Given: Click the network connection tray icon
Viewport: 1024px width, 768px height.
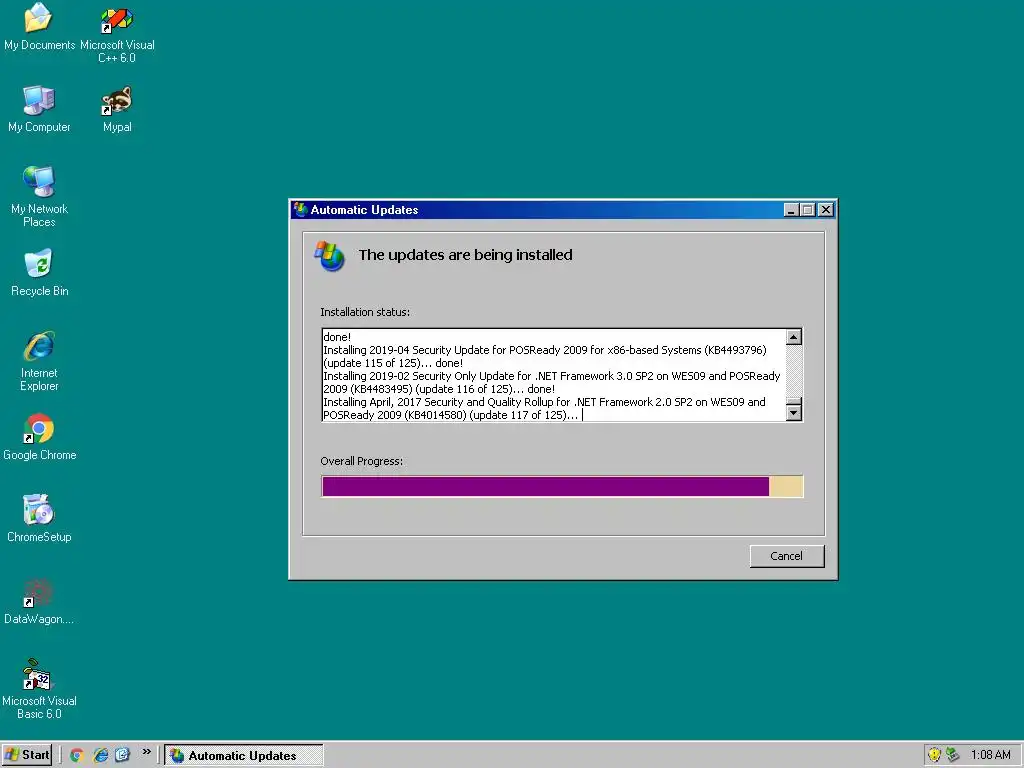Looking at the screenshot, I should tap(953, 755).
